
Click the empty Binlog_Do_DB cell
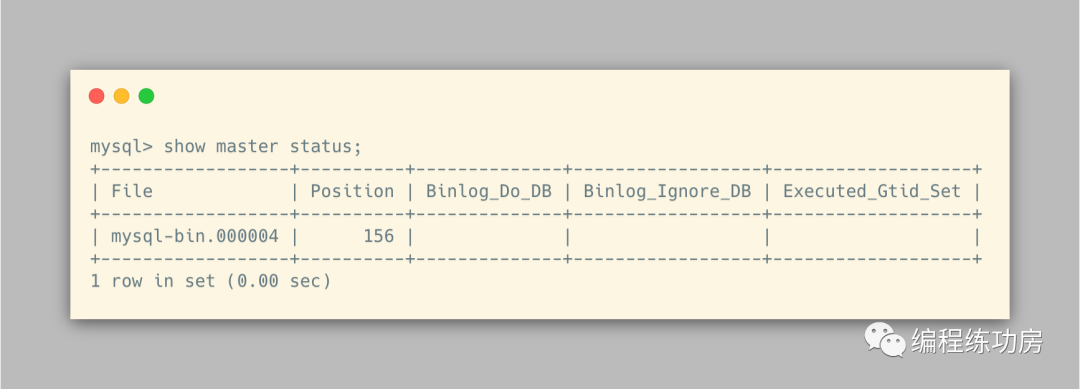click(488, 237)
